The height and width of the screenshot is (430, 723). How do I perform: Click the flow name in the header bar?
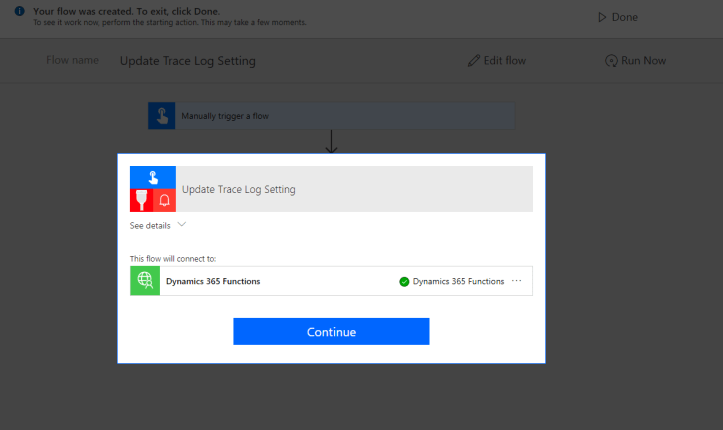point(187,61)
